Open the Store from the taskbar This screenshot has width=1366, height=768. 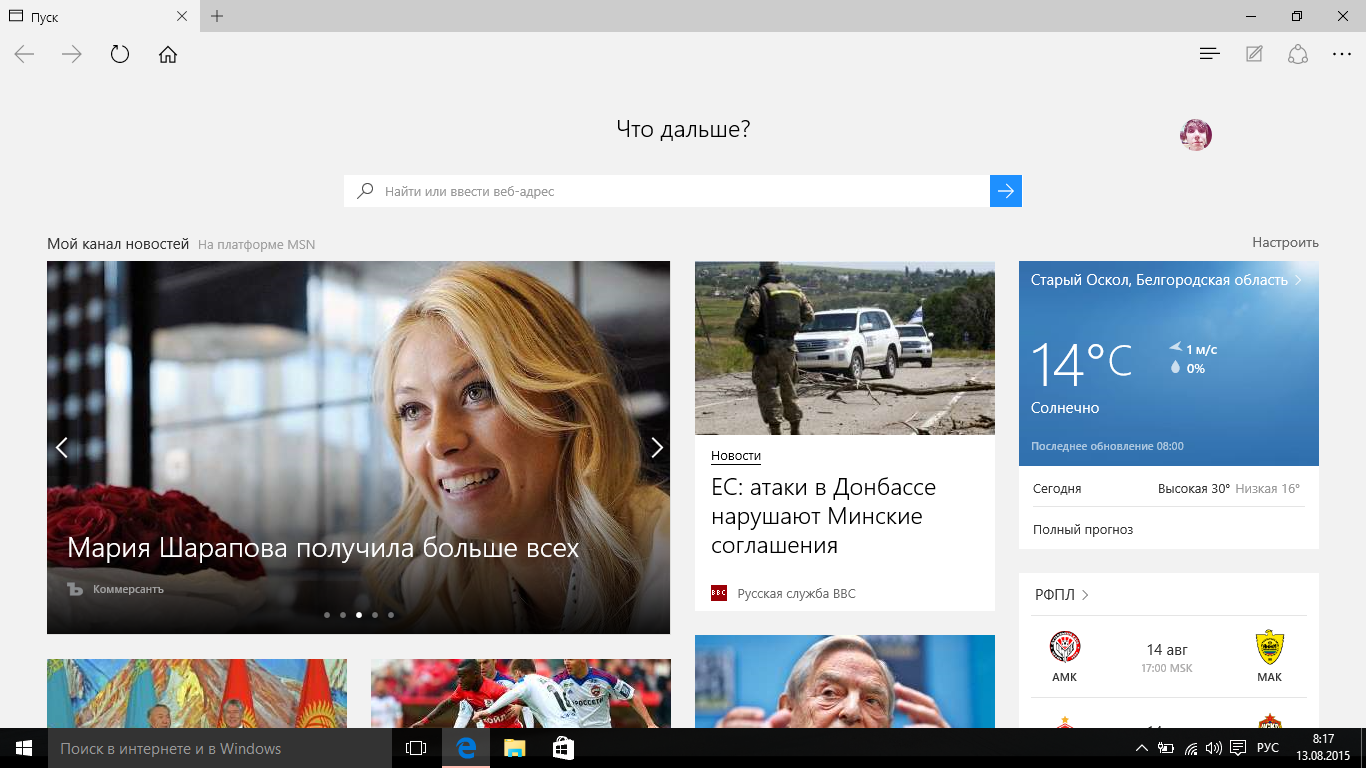[563, 748]
